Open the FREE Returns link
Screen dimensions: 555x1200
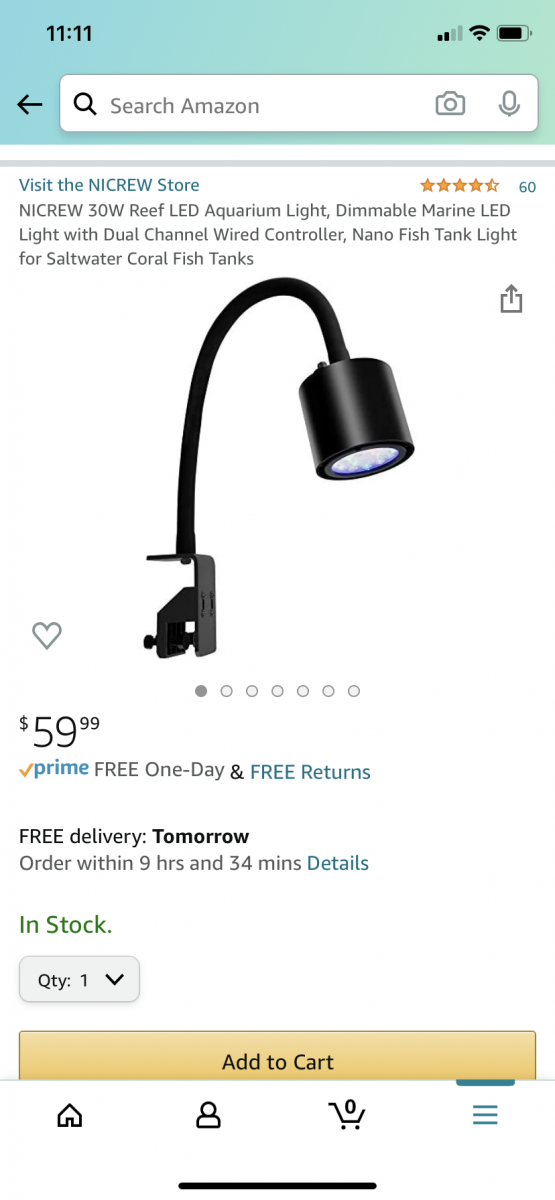tap(310, 772)
